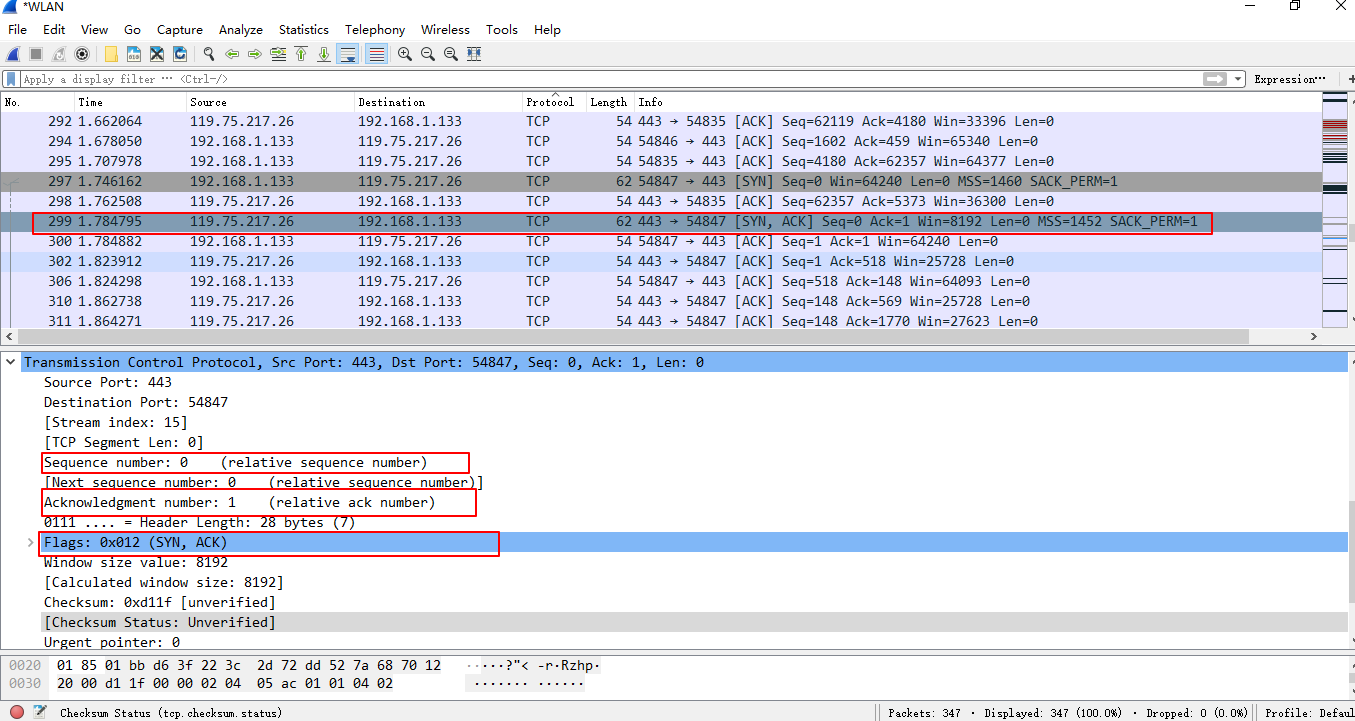This screenshot has width=1355, height=721.
Task: Open the Analyze menu
Action: tap(241, 30)
